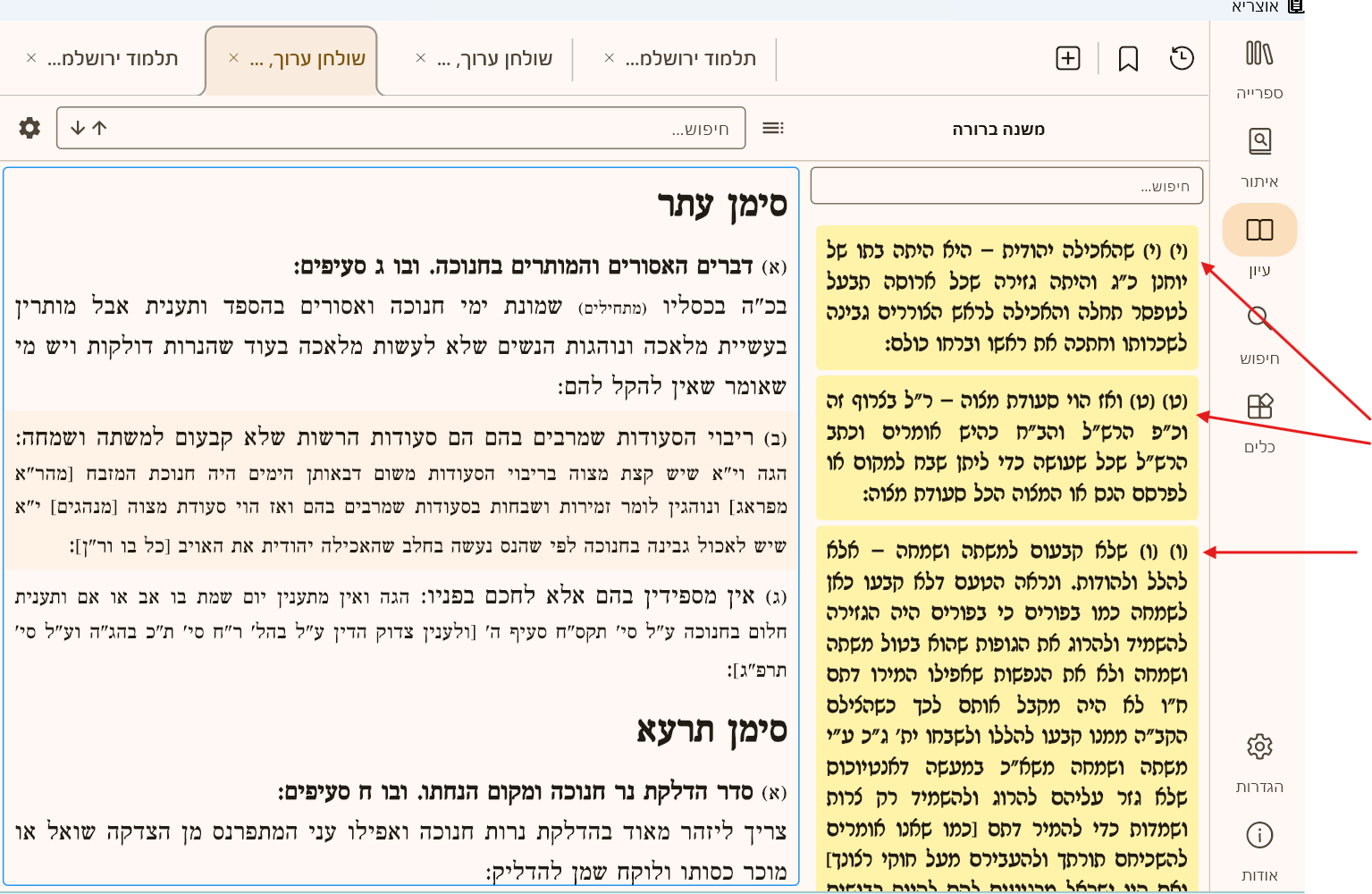The image size is (1372, 894).
Task: Open the commentary list hamburger icon
Action: [772, 128]
